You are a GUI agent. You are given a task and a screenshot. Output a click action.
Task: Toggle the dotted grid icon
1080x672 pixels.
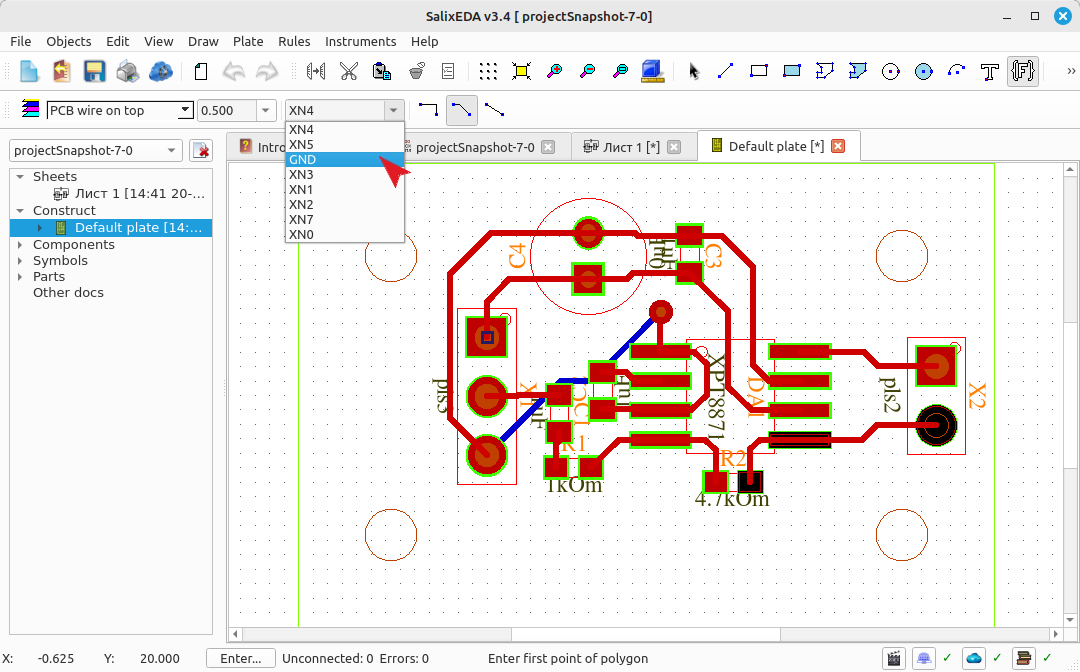coord(488,71)
